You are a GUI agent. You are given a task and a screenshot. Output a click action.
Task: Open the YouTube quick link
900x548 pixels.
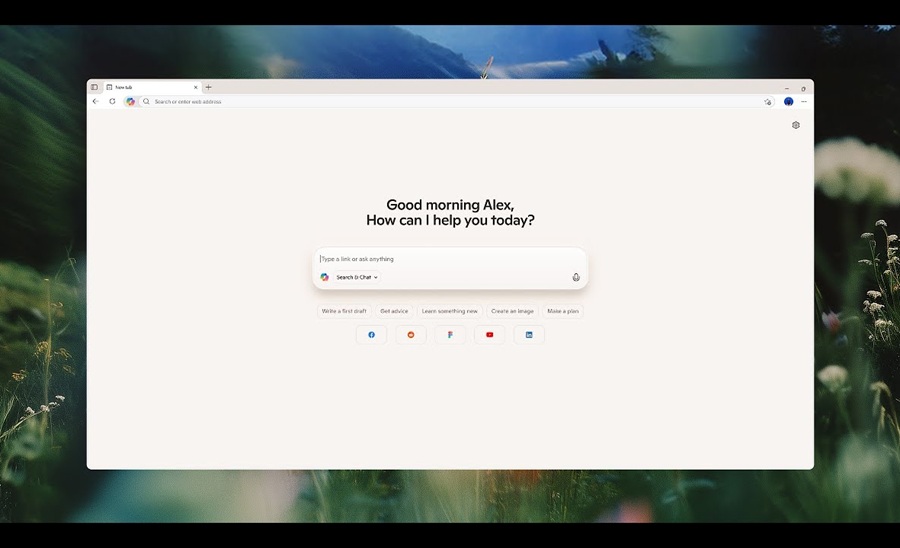pyautogui.click(x=490, y=335)
